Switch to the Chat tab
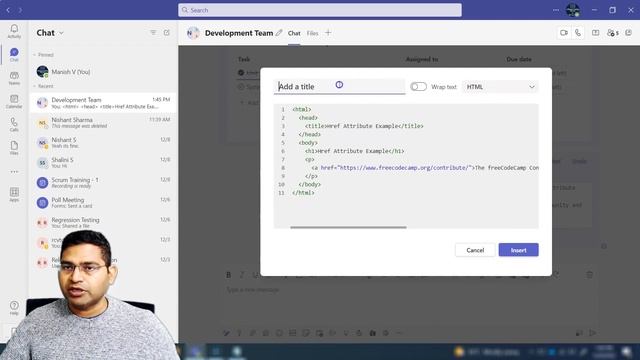Screen dimensions: 640x360 click(x=294, y=33)
